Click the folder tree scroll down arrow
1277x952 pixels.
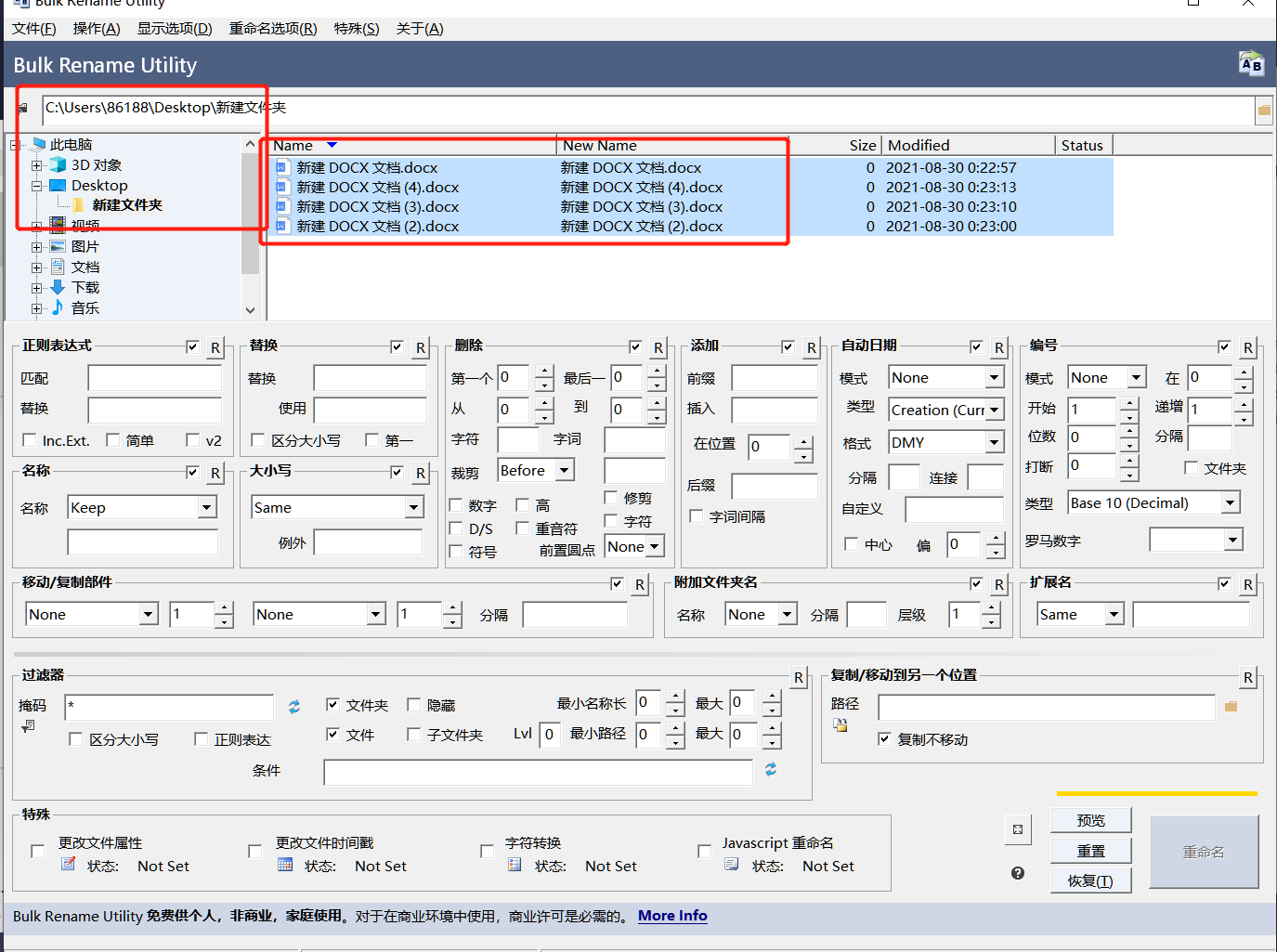[x=250, y=310]
